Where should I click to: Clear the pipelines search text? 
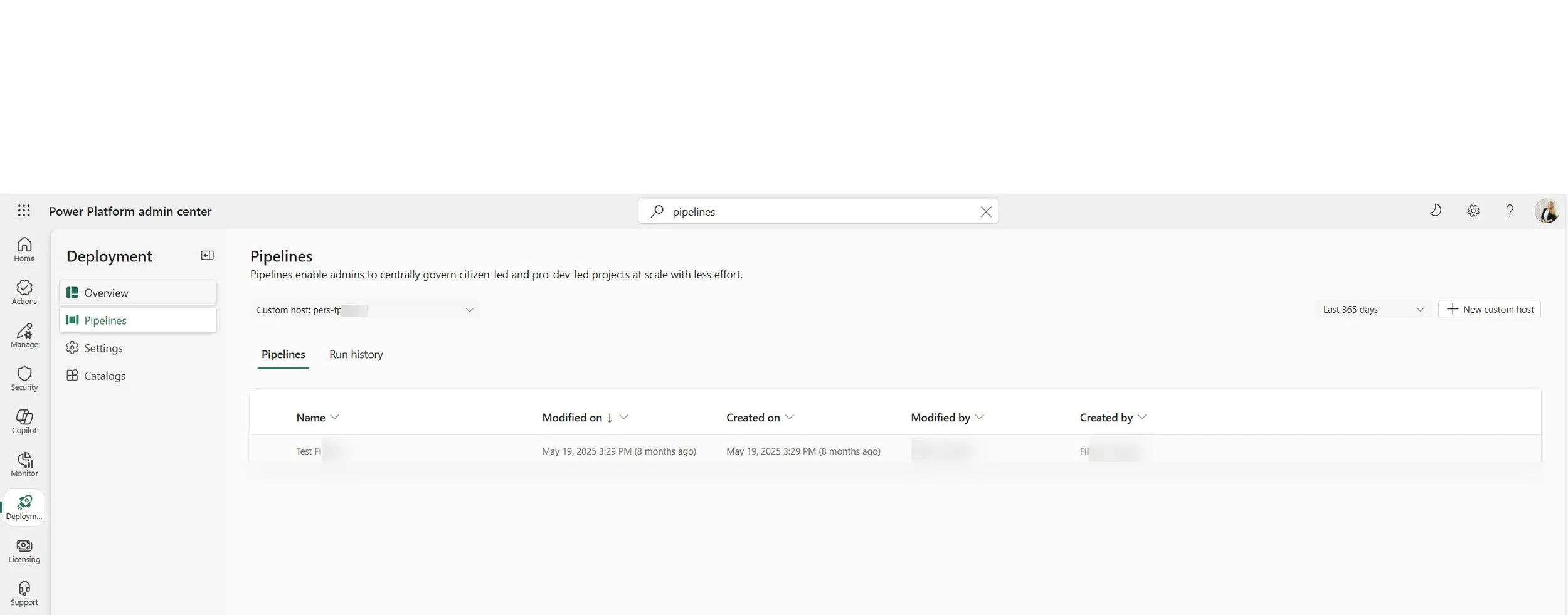click(986, 212)
